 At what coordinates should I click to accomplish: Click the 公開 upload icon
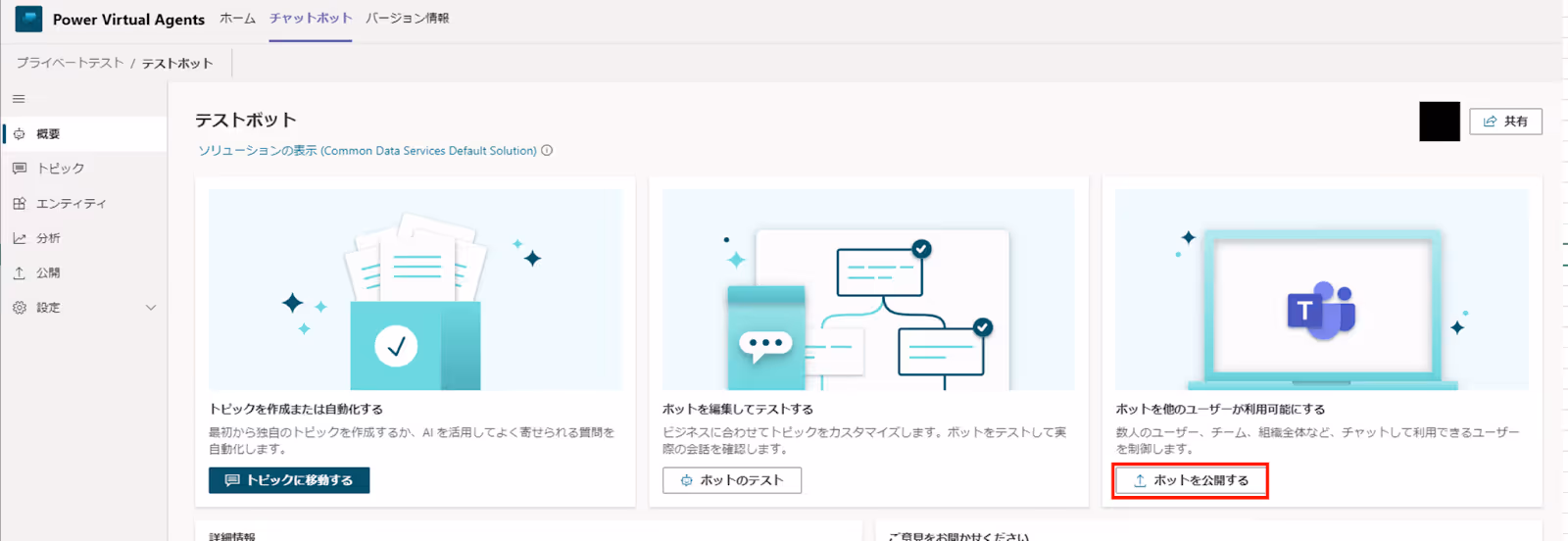pos(20,272)
